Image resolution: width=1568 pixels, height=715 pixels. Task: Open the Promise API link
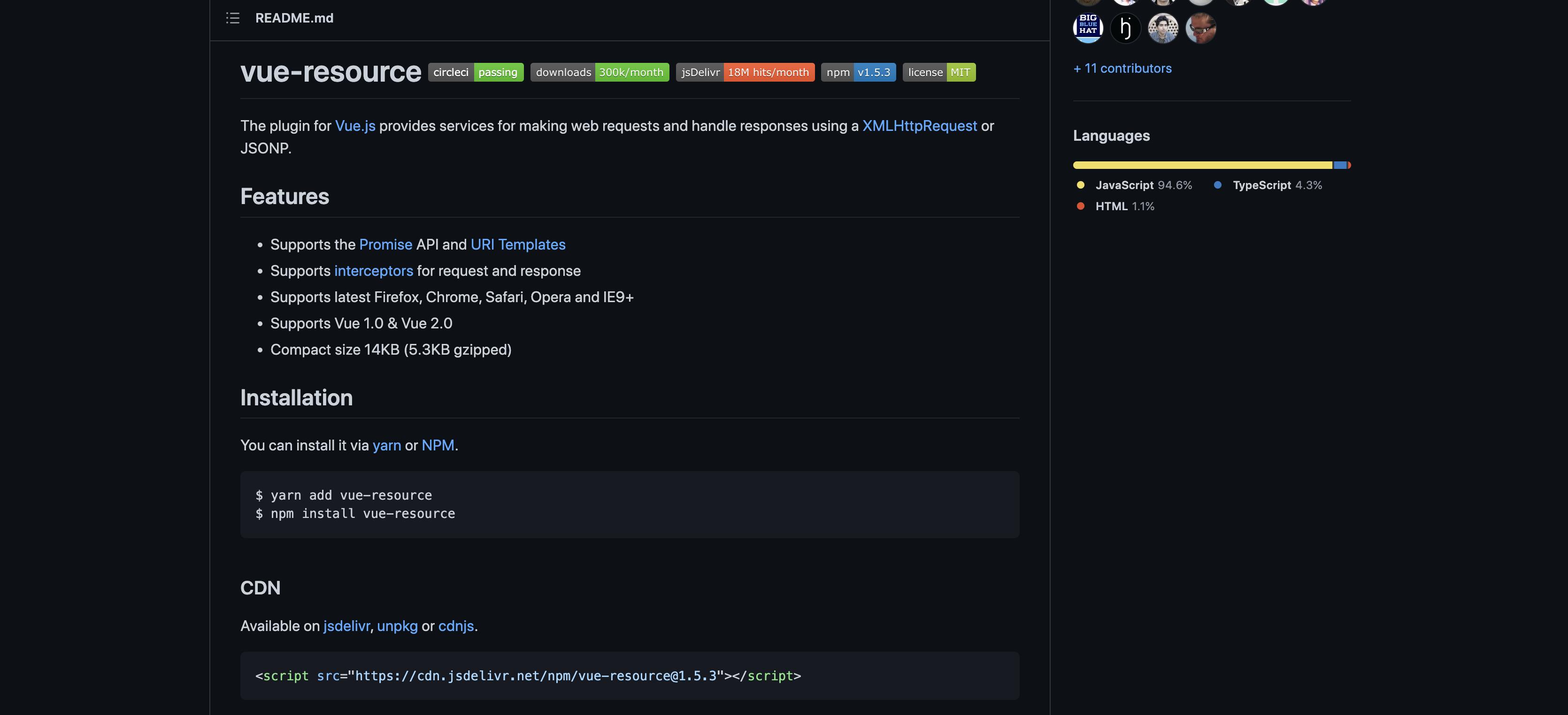coord(386,244)
